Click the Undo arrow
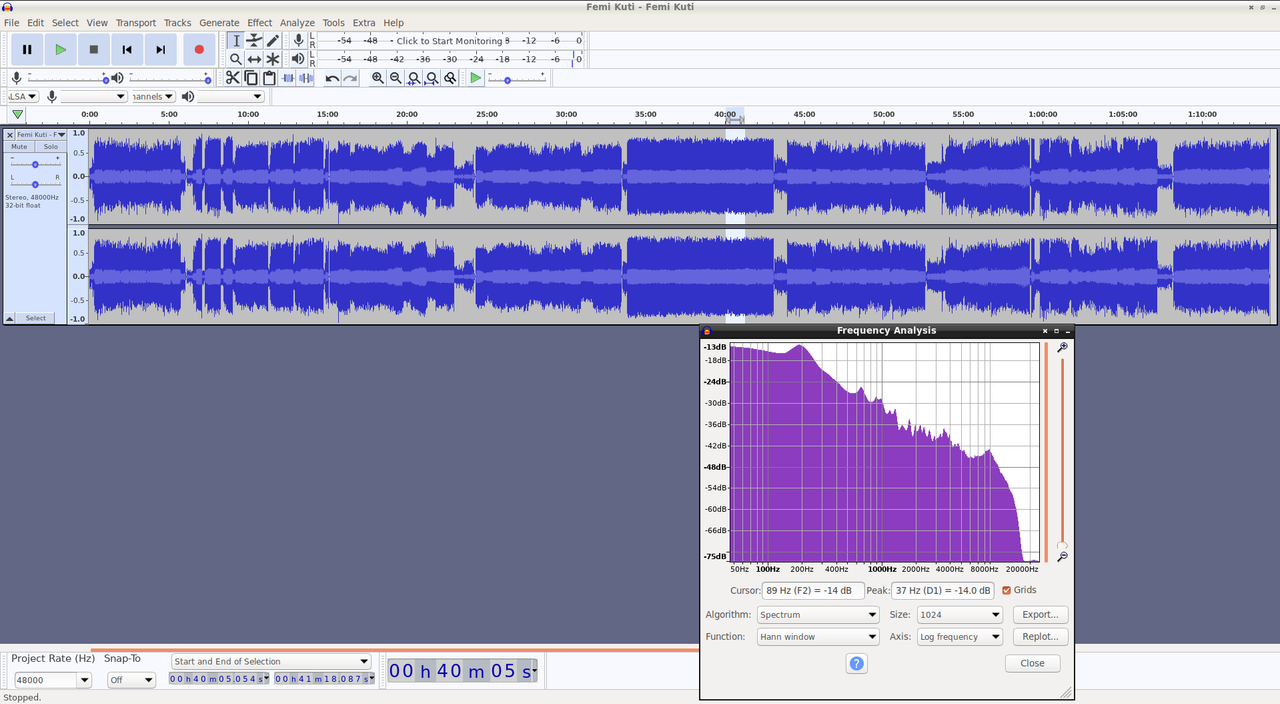The width and height of the screenshot is (1280, 704). 332,78
